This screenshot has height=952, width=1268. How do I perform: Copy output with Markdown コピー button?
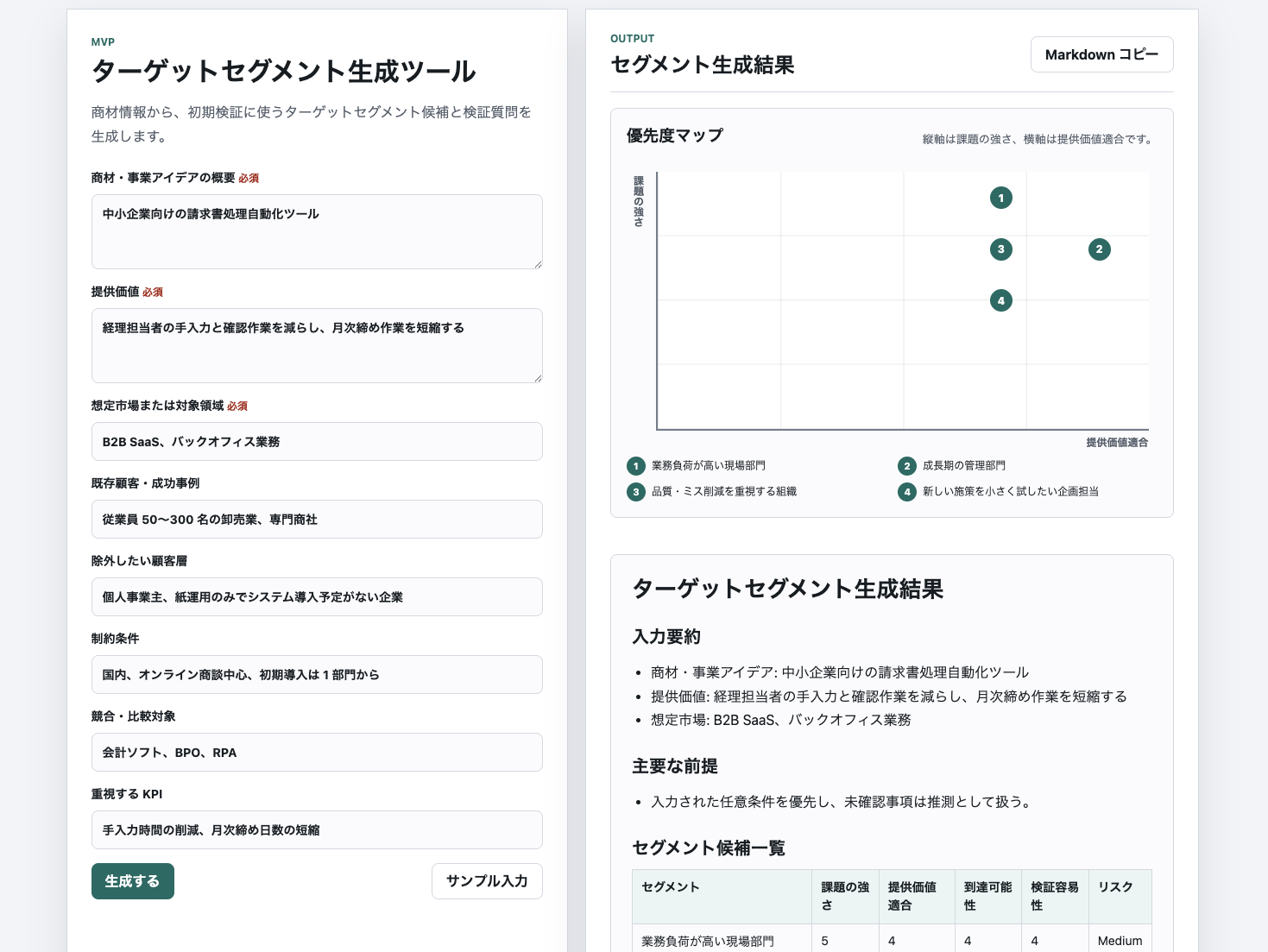tap(1101, 54)
